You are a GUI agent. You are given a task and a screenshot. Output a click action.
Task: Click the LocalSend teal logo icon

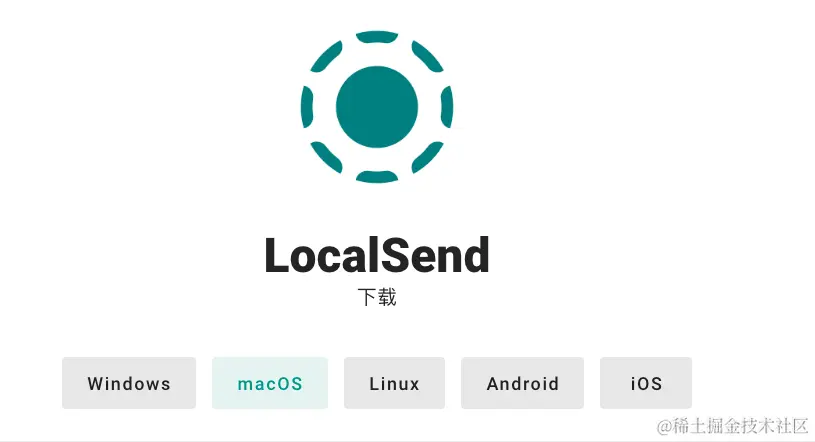377,107
